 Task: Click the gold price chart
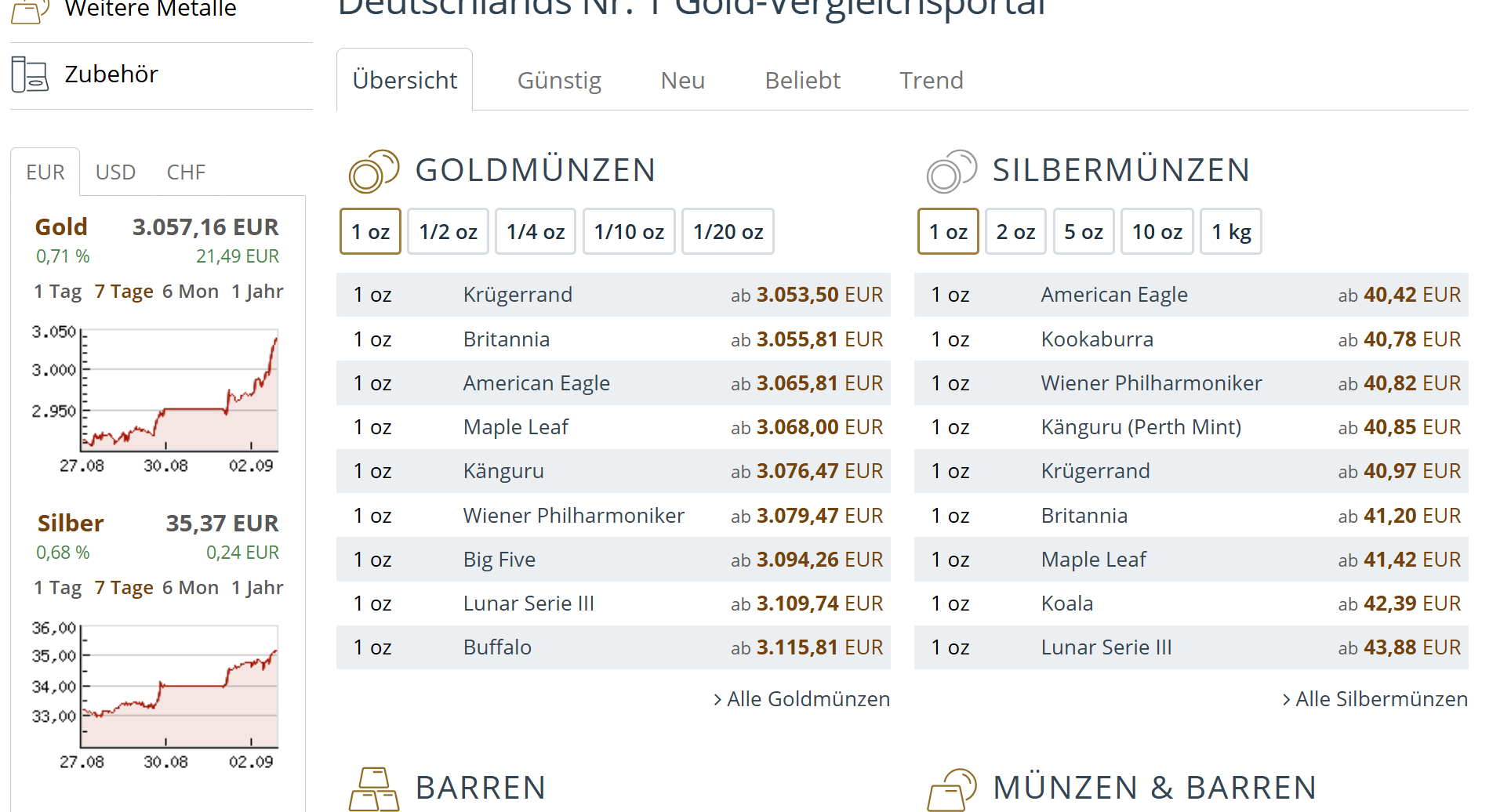point(179,392)
